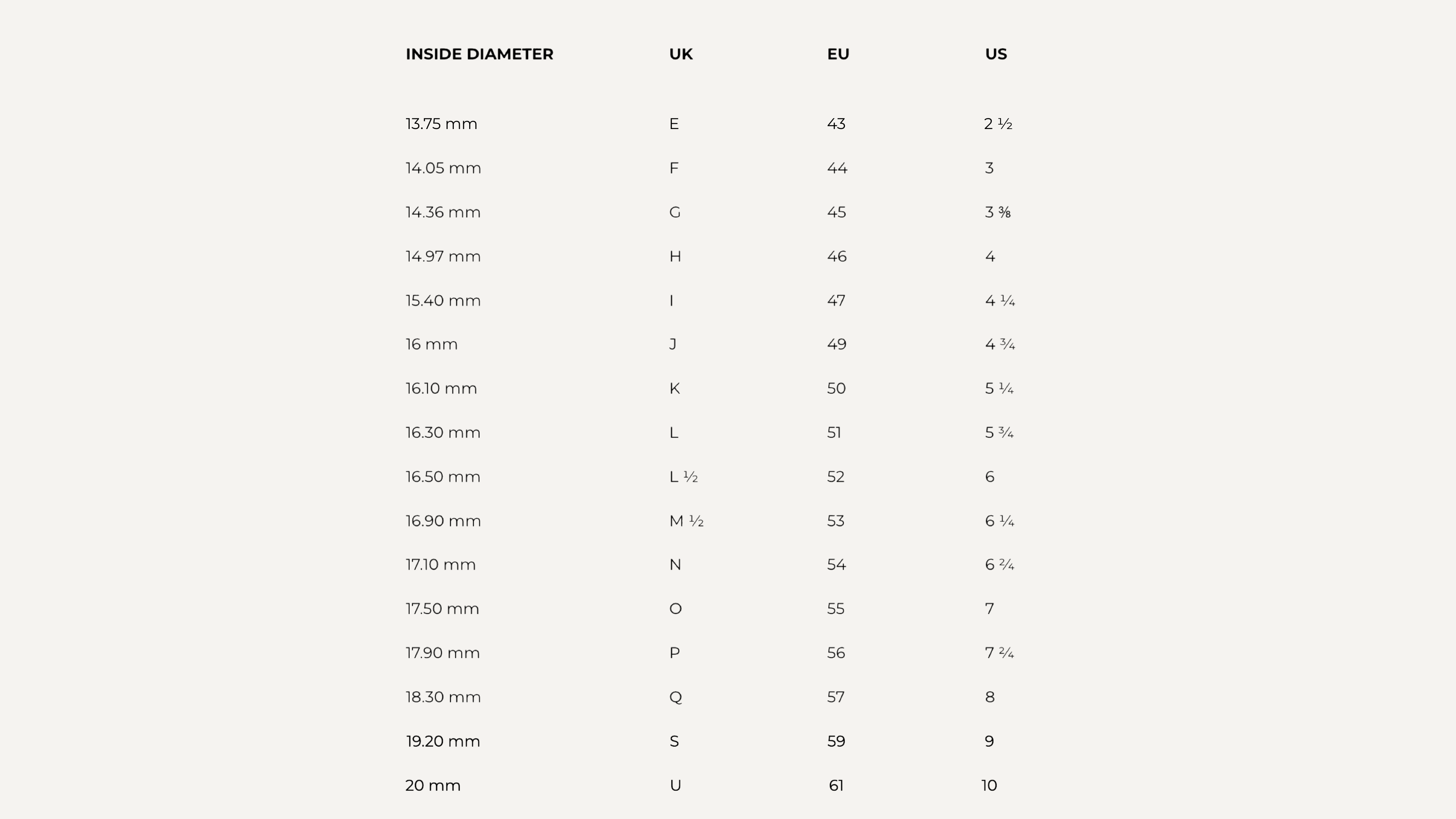Click UK size J
The image size is (1456, 819).
673,344
